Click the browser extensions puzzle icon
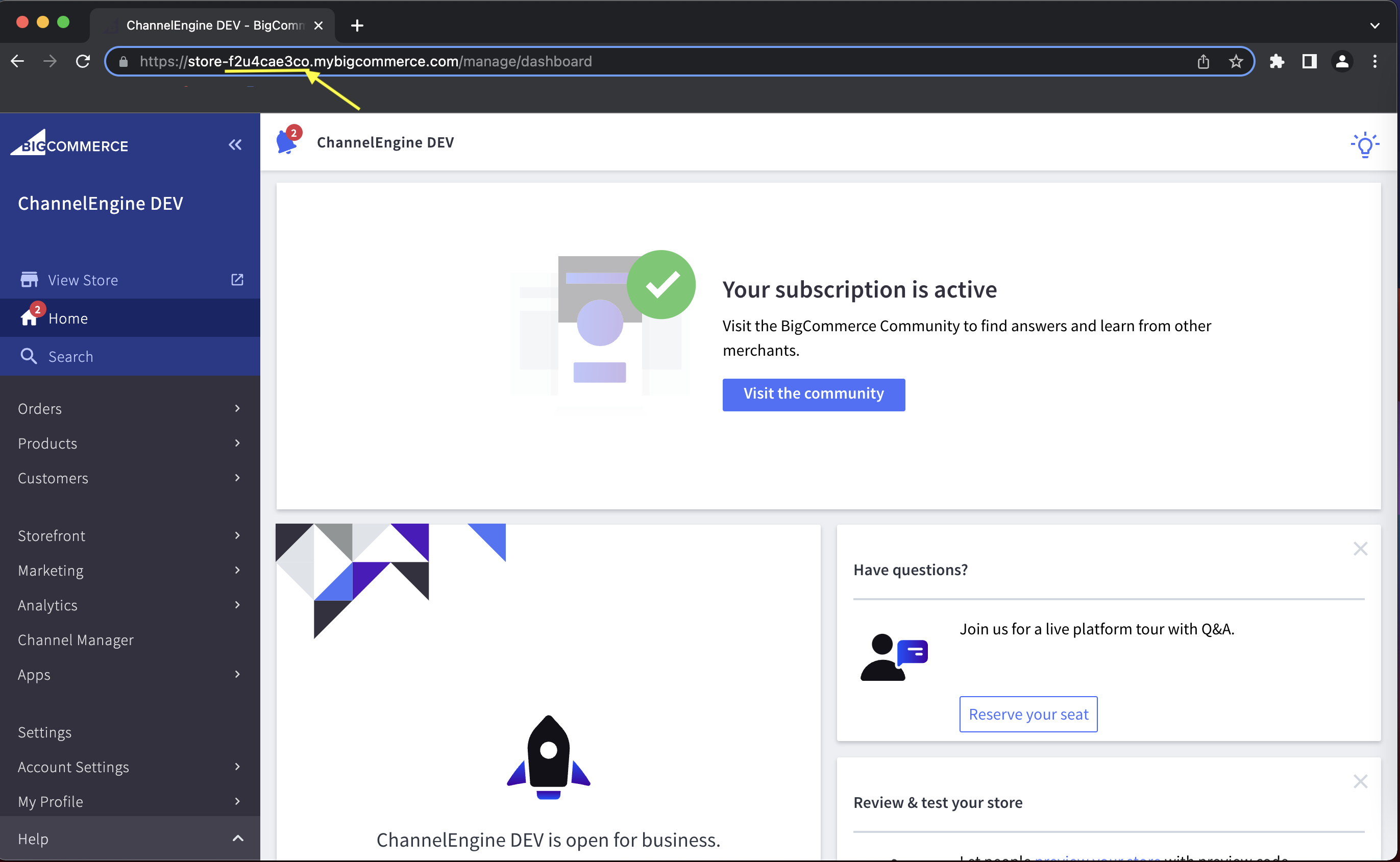 1276,62
